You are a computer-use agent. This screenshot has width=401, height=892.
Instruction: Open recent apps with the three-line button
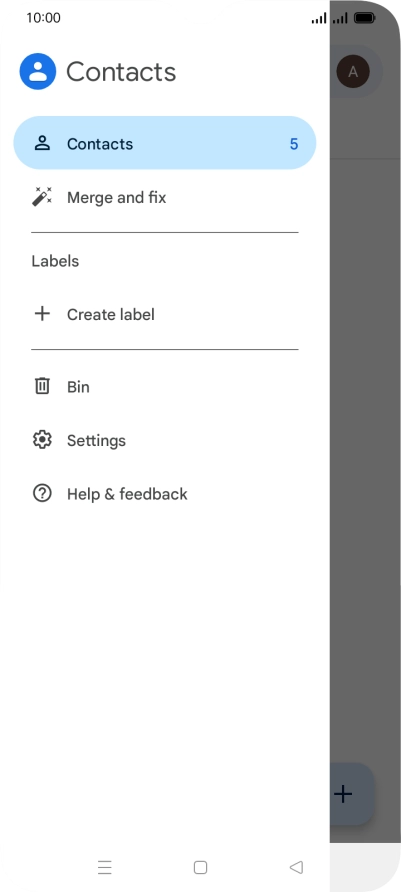(105, 867)
